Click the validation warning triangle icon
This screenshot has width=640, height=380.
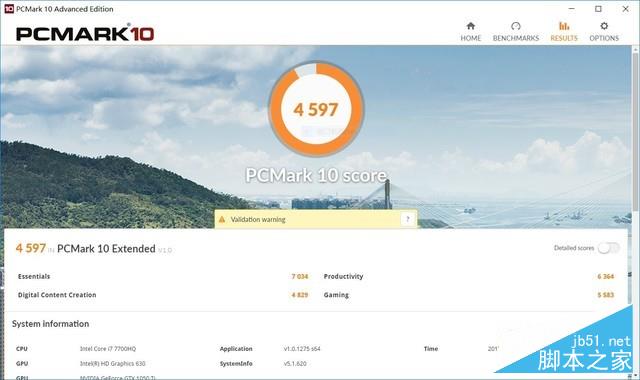222,220
